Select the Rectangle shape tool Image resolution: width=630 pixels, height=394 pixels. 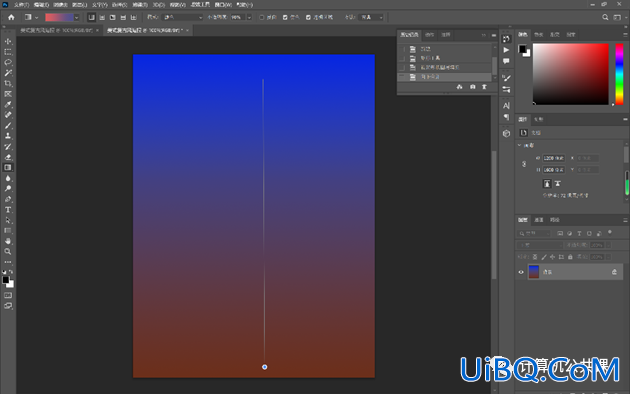click(8, 231)
